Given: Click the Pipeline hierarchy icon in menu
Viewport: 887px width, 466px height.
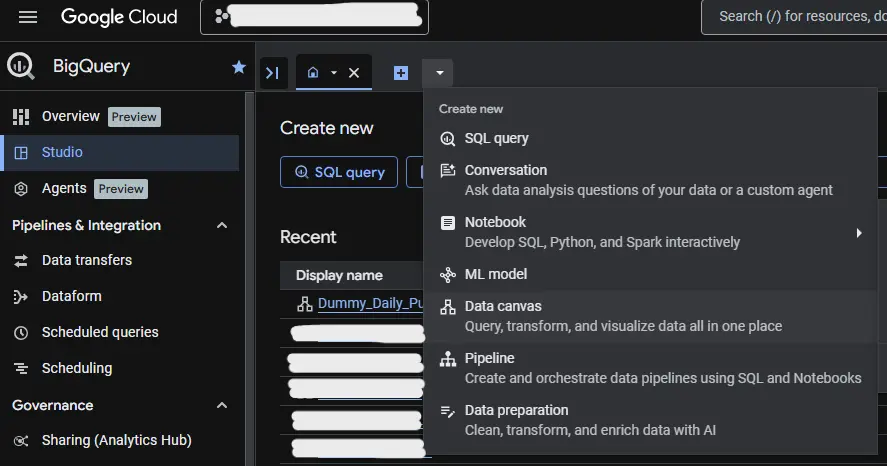Looking at the screenshot, I should coord(447,359).
